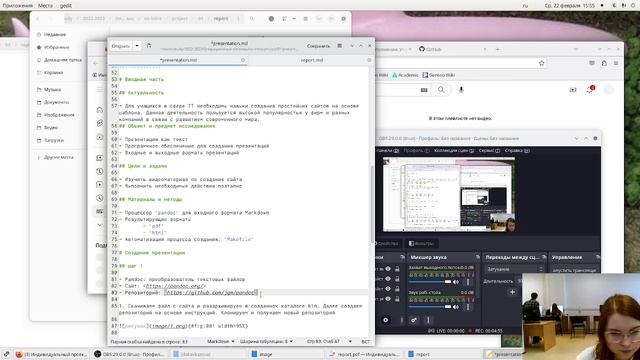Click the github.com/jgm/pandoc link on line 83
The image size is (640, 360).
coord(210,293)
